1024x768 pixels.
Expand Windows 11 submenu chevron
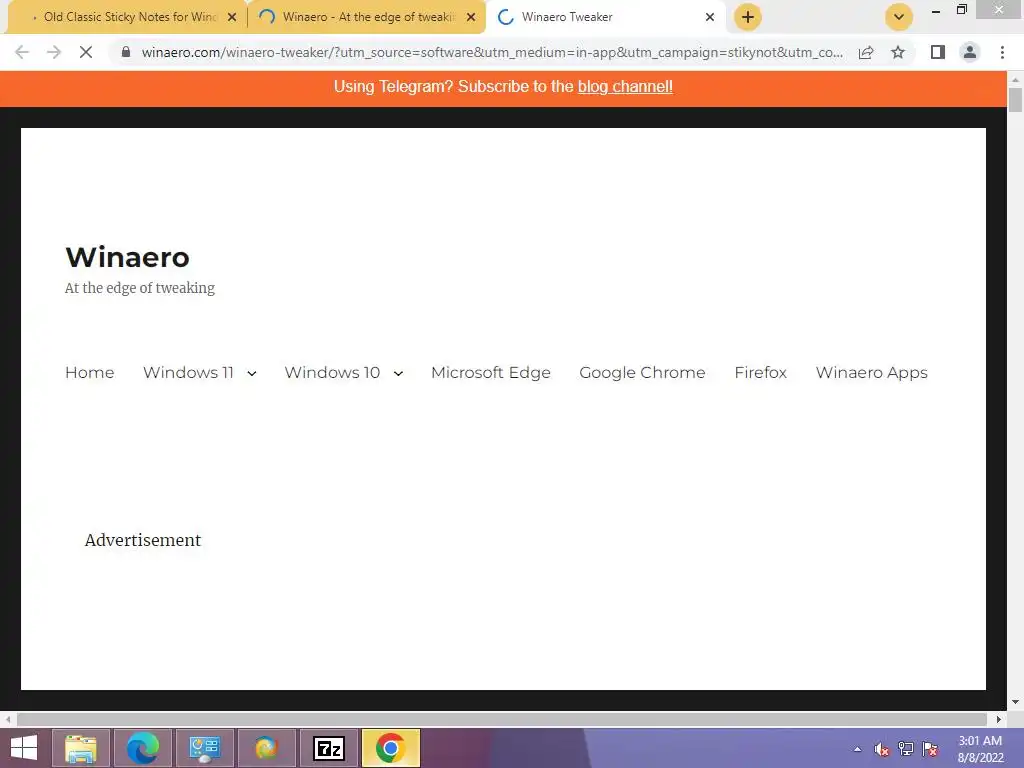(x=252, y=374)
